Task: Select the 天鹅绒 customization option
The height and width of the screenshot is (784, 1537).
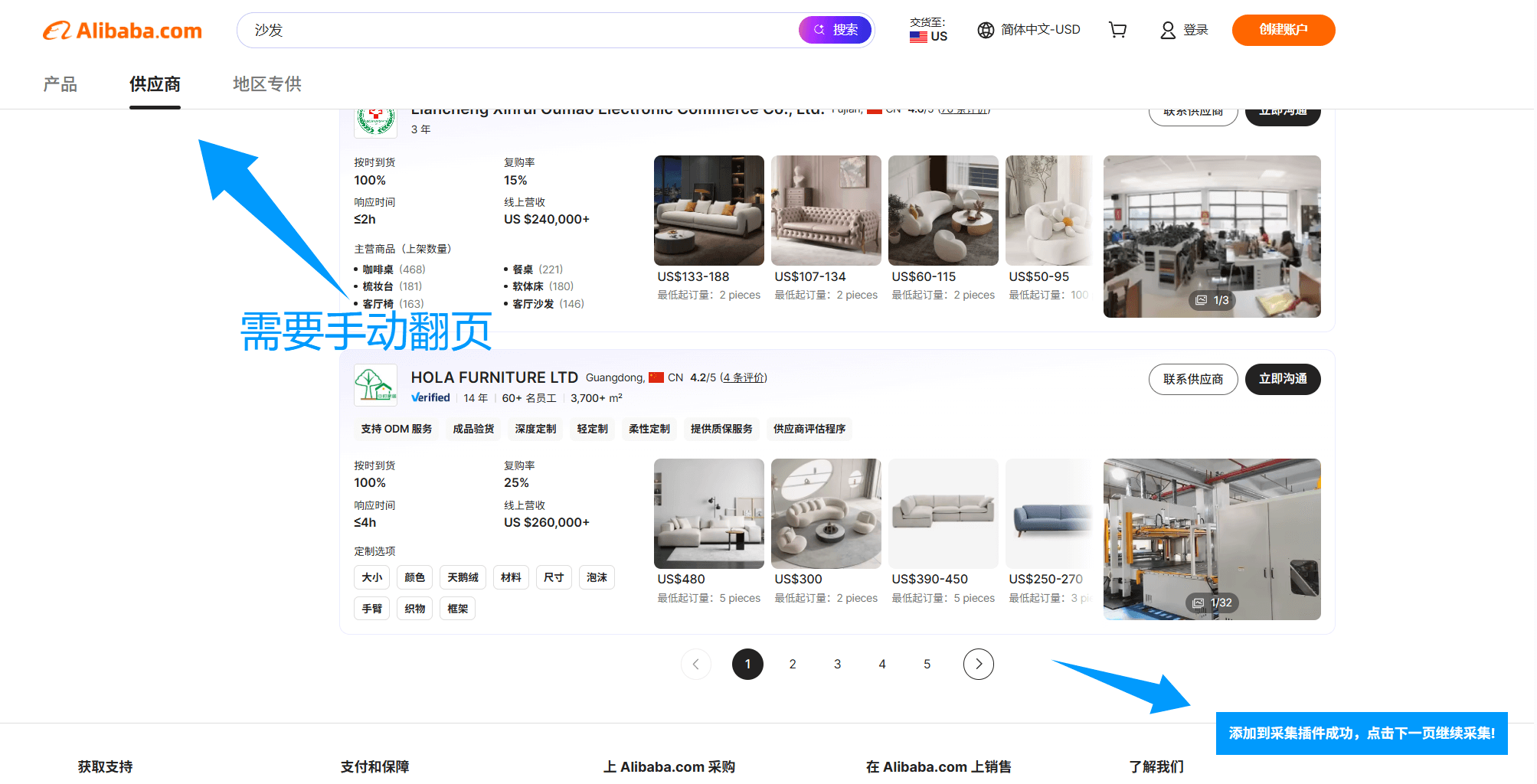Action: point(463,577)
